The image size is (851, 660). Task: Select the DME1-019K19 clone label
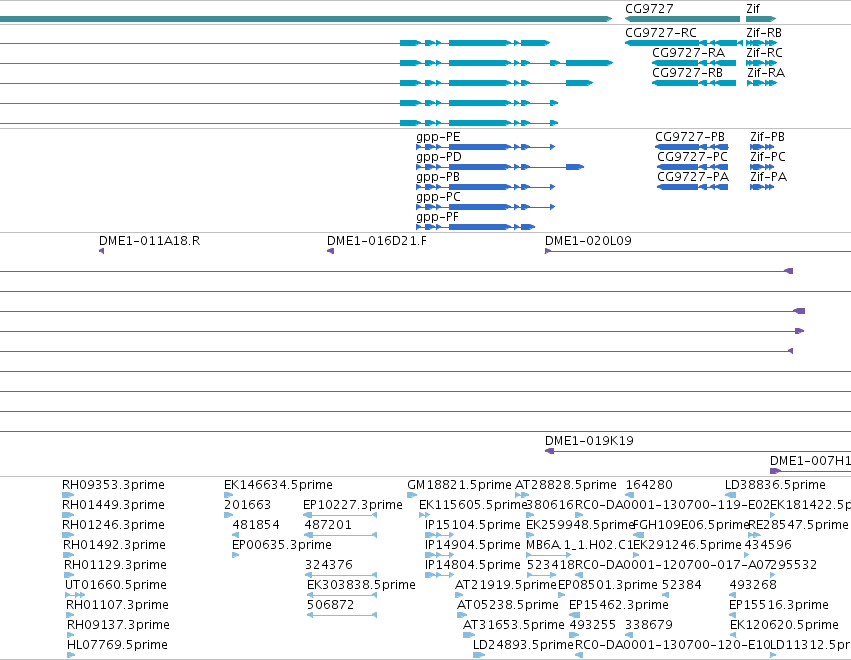(589, 441)
